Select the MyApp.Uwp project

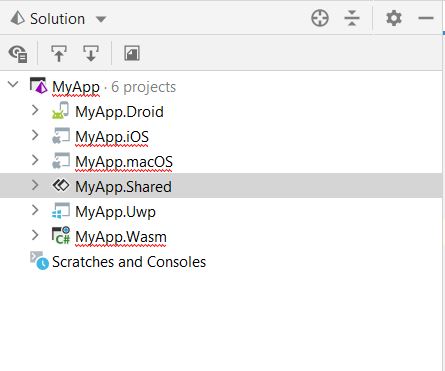click(115, 212)
